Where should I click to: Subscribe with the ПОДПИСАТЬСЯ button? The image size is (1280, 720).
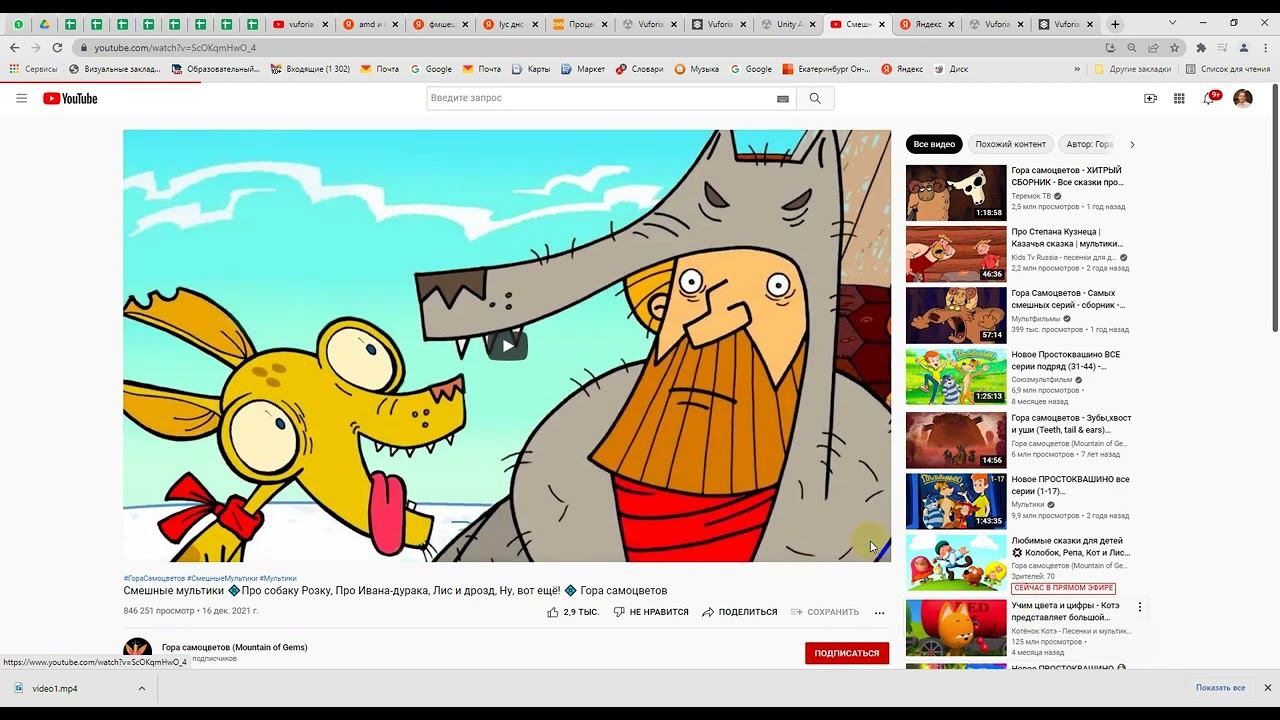[847, 653]
